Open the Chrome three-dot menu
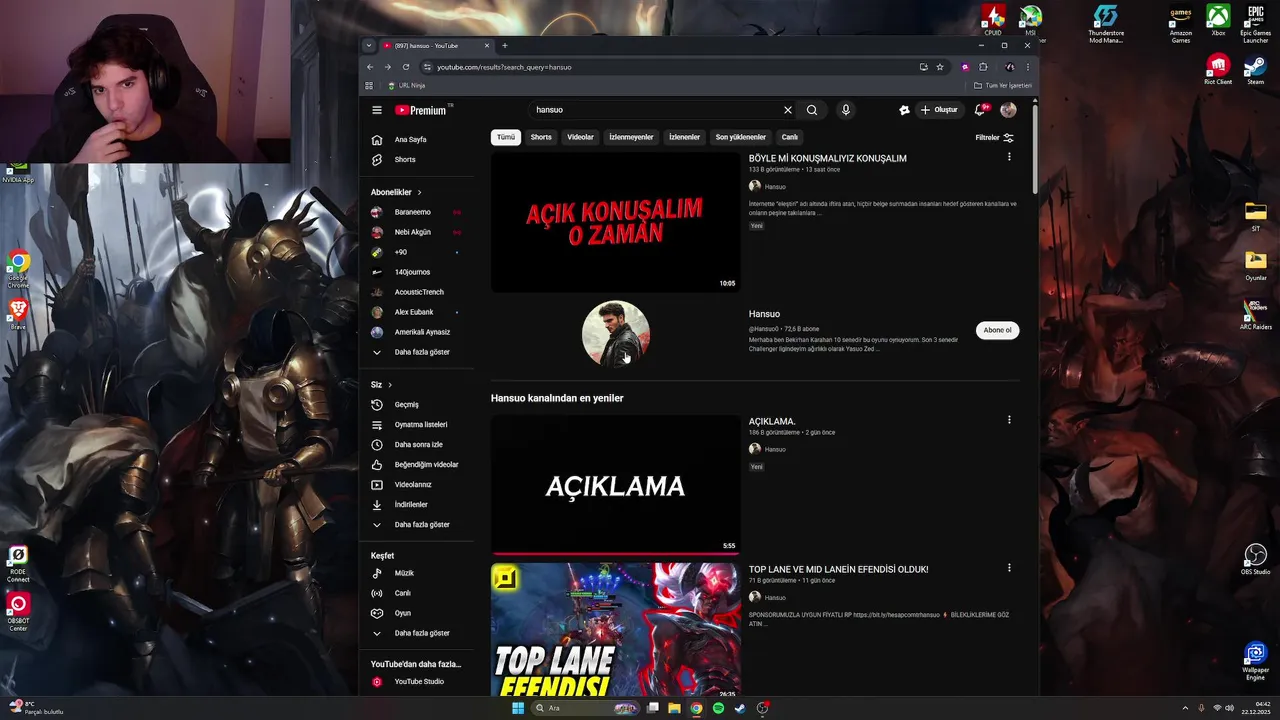 point(1027,67)
